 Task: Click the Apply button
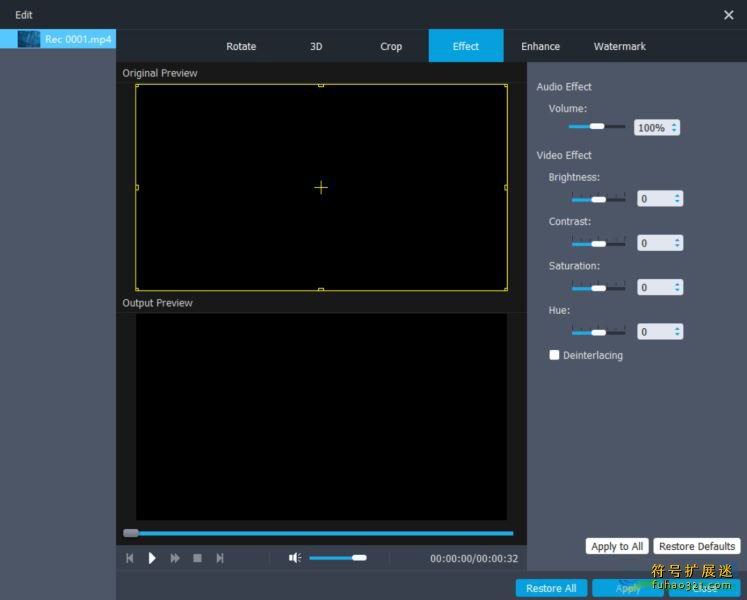tap(628, 588)
